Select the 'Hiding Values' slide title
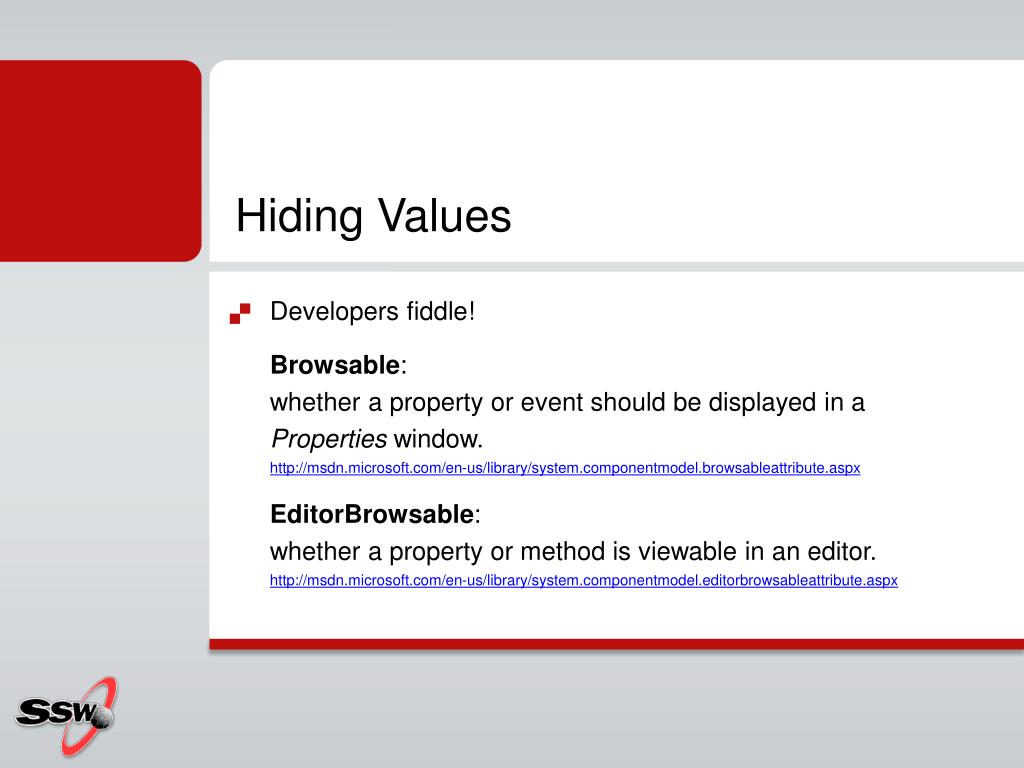Screen dimensions: 1024x768 coord(373,216)
